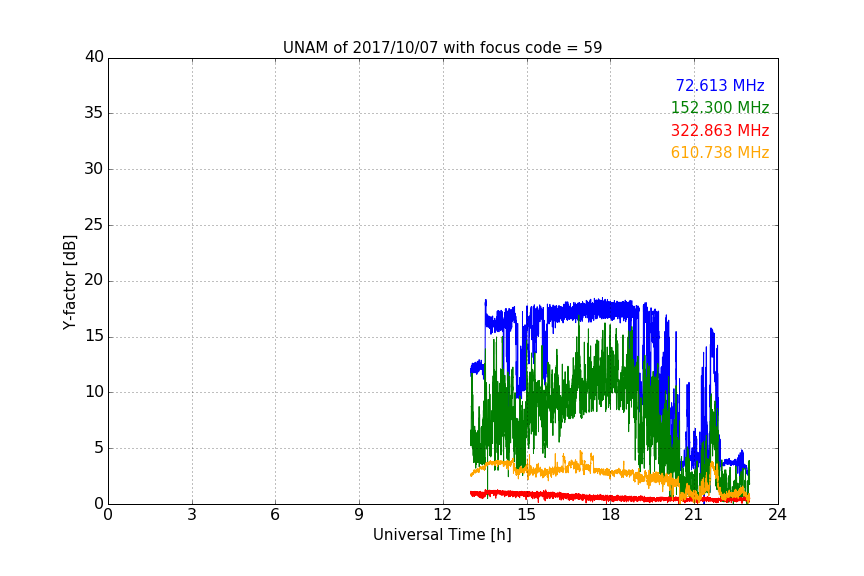Click the x-axis tick label 24

pyautogui.click(x=777, y=515)
